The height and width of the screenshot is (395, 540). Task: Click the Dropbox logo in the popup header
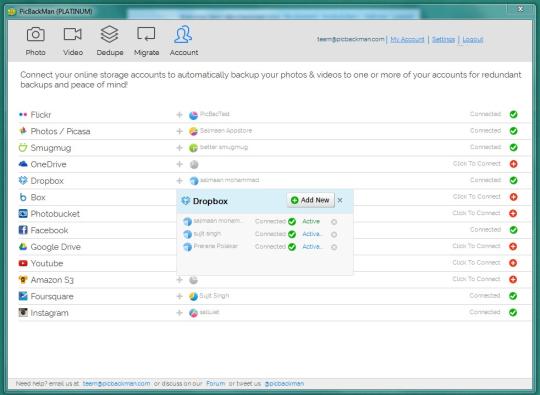[x=186, y=201]
